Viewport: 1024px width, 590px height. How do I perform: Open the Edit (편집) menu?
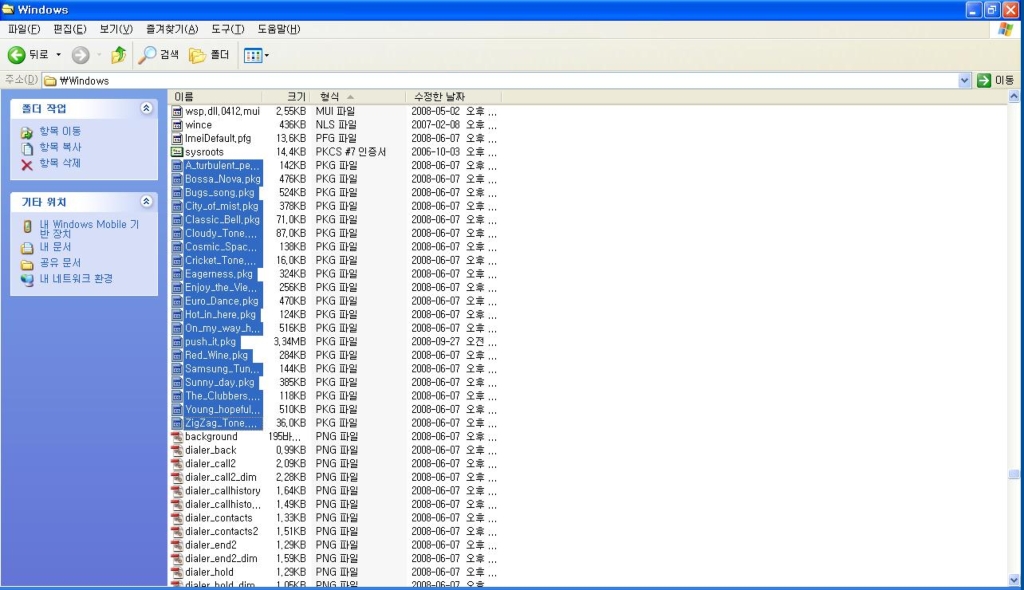[x=69, y=29]
